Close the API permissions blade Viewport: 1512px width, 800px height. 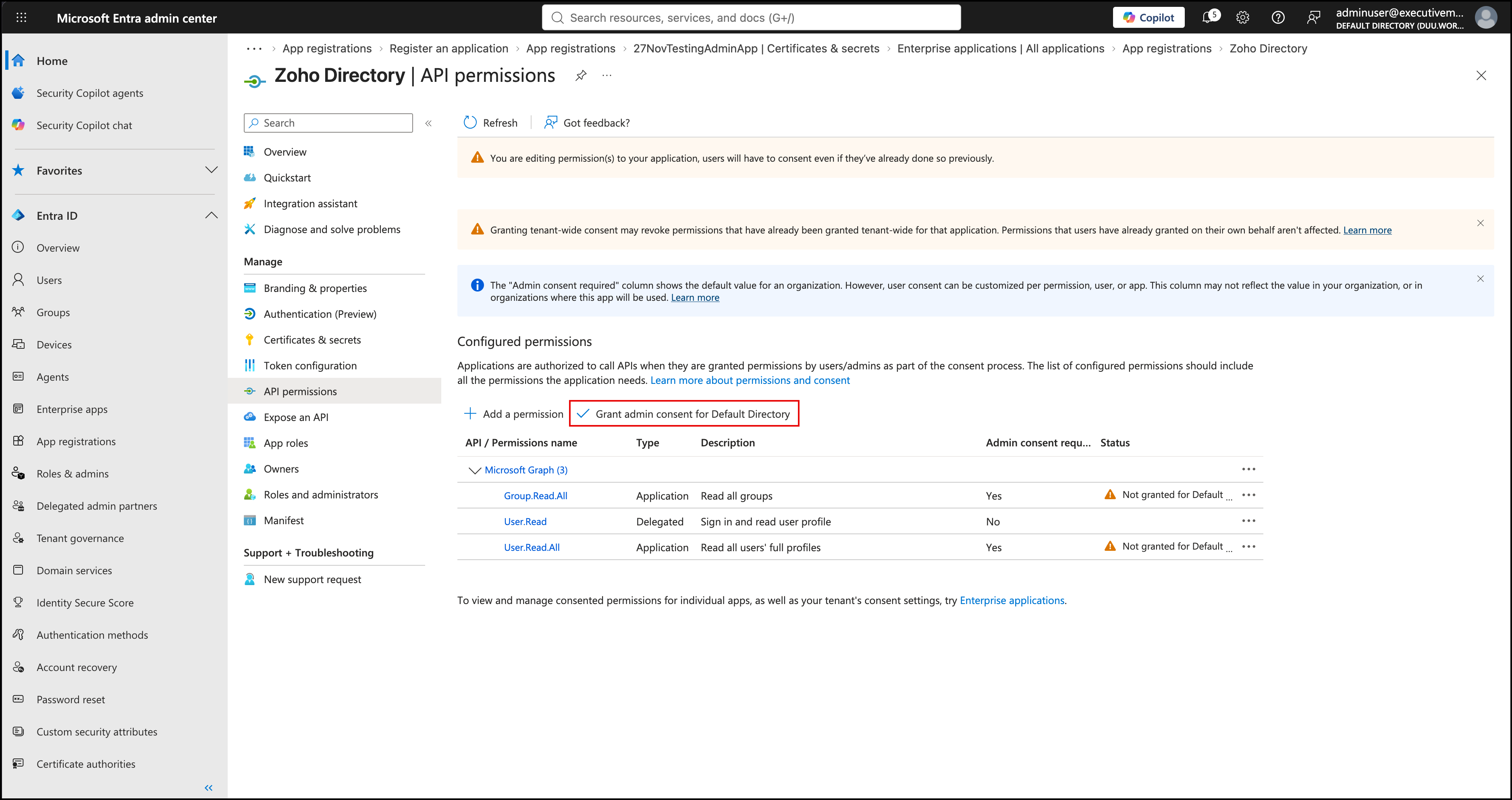click(x=1481, y=75)
